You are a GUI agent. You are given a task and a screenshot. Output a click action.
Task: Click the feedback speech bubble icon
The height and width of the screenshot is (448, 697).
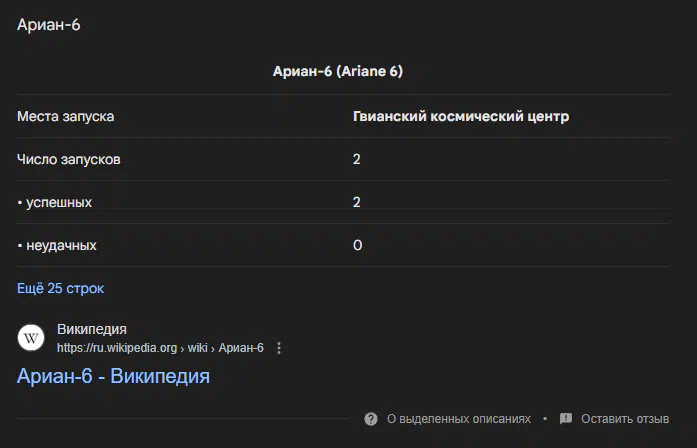point(566,419)
